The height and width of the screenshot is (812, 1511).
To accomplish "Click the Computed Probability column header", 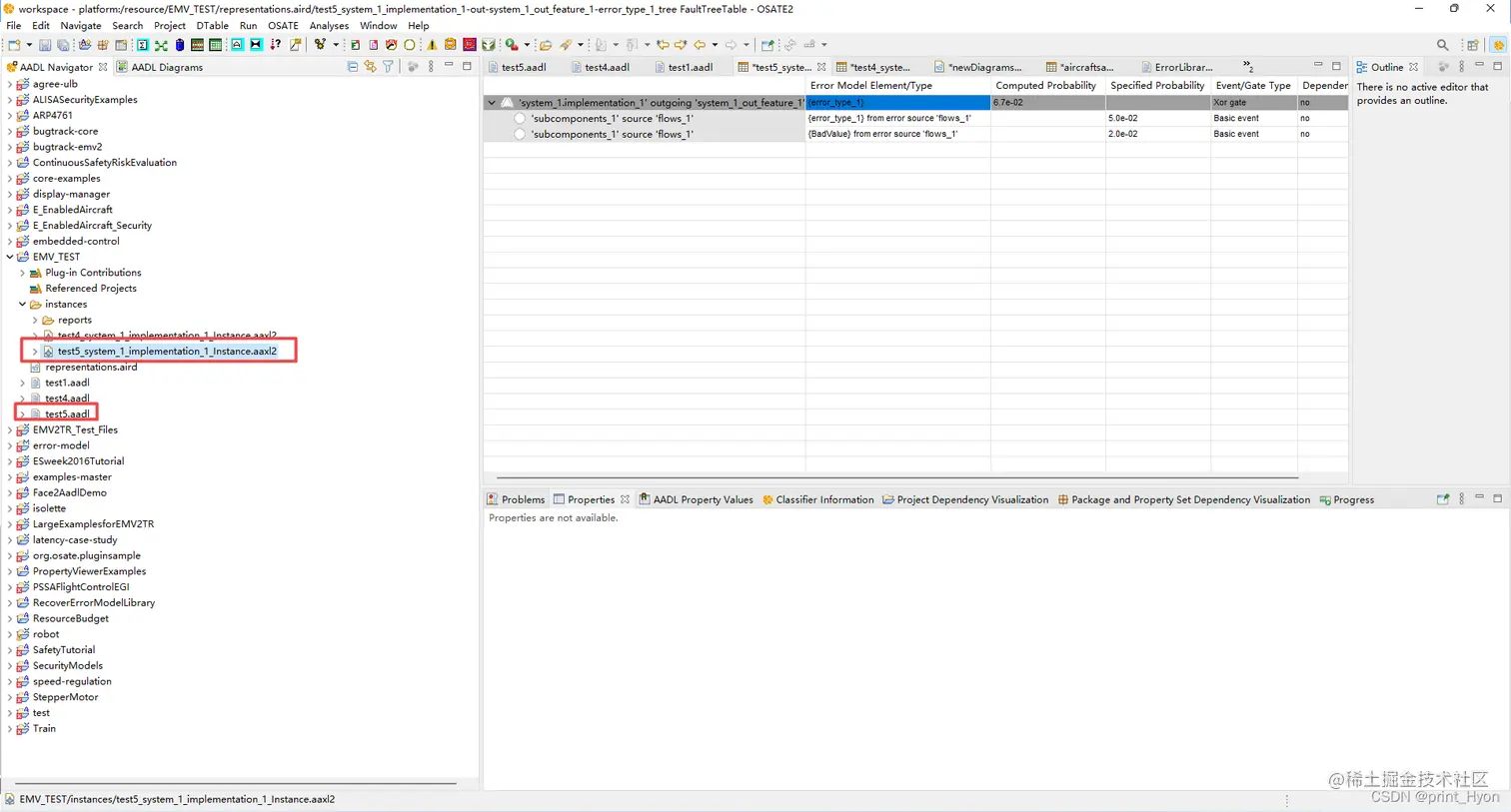I will [x=1047, y=86].
